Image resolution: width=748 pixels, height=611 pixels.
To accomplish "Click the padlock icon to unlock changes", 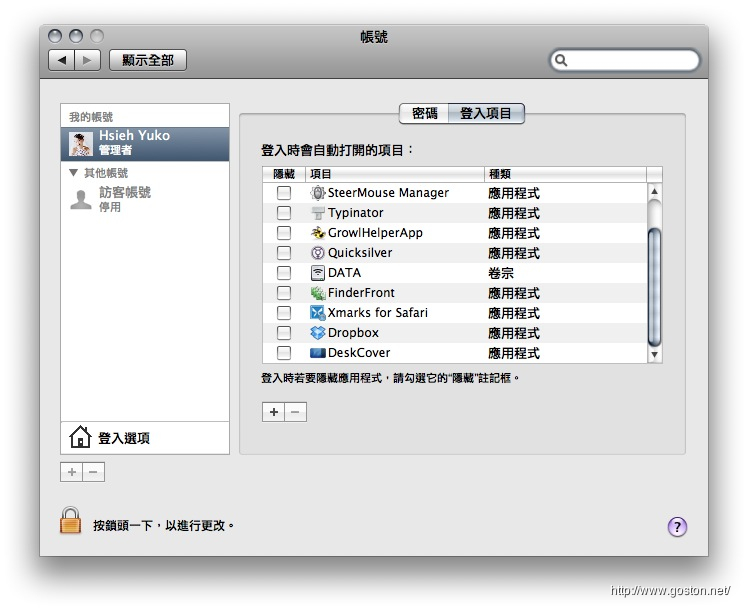I will [70, 521].
